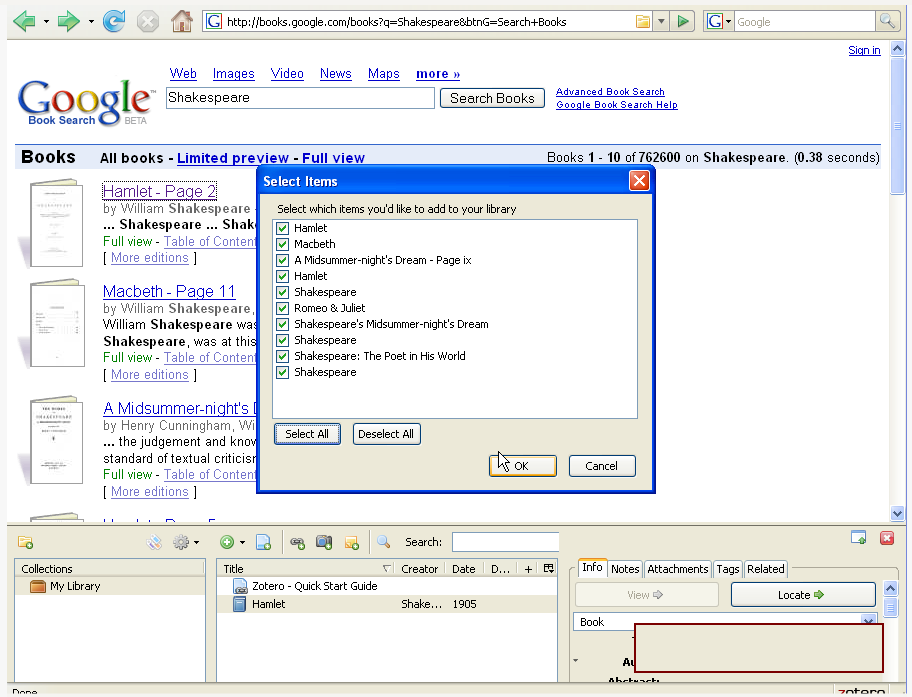Reload the page with the browser refresh icon
The height and width of the screenshot is (697, 912).
coord(114,21)
